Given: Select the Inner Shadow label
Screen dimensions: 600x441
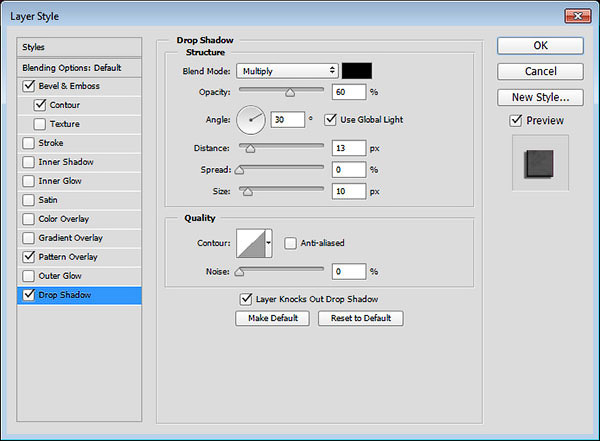Looking at the screenshot, I should 66,162.
